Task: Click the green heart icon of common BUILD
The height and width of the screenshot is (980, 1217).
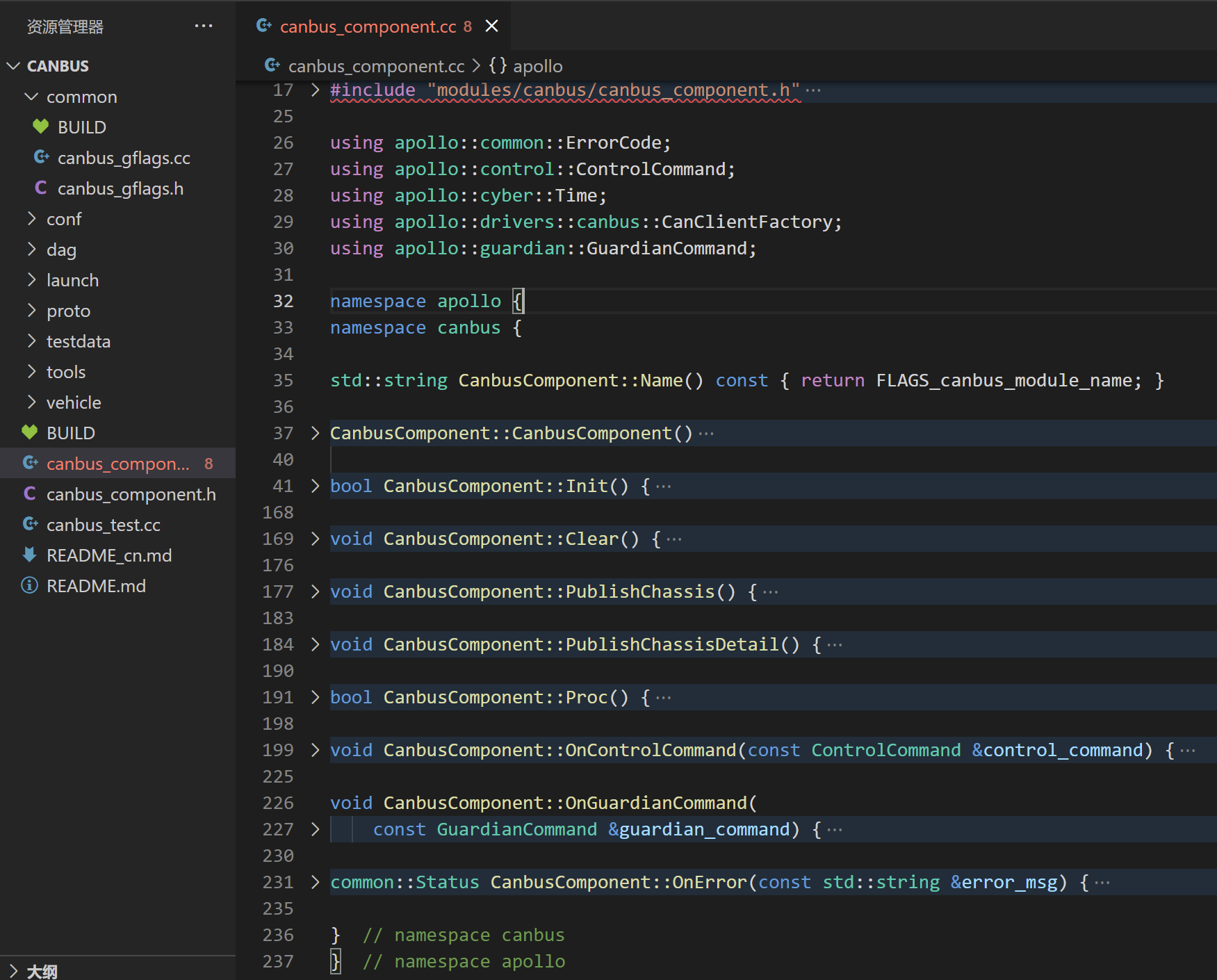Action: [41, 126]
